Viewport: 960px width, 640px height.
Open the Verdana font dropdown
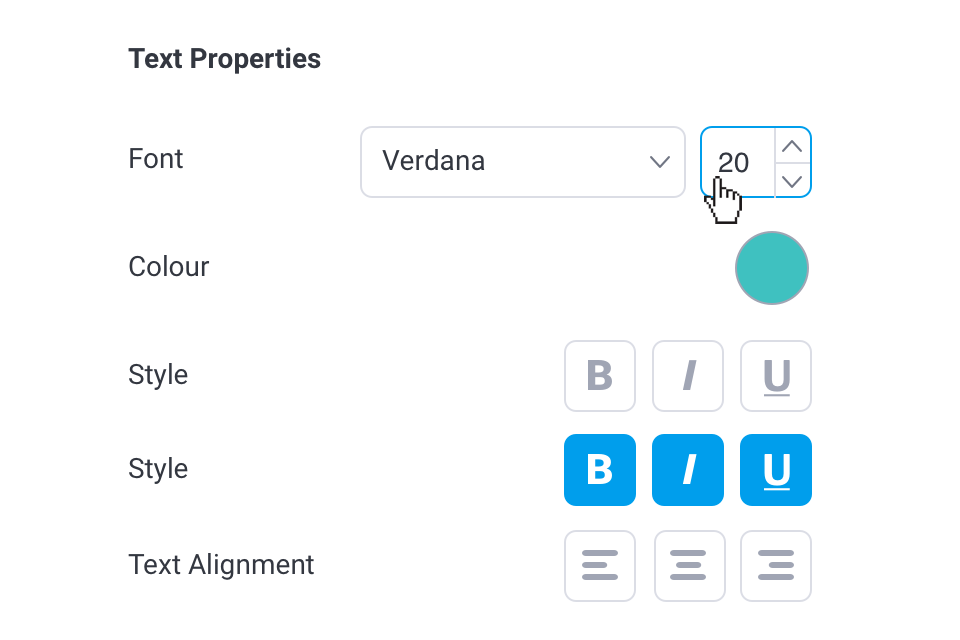tap(500, 161)
